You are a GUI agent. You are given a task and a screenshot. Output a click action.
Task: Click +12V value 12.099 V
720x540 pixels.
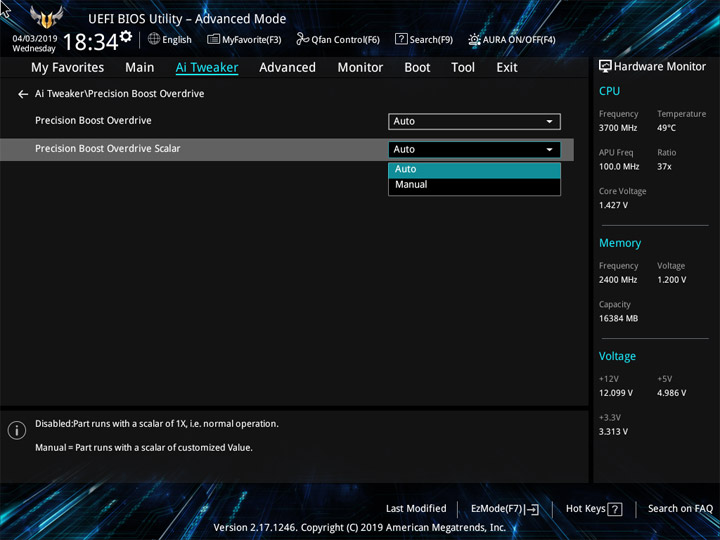pos(616,393)
